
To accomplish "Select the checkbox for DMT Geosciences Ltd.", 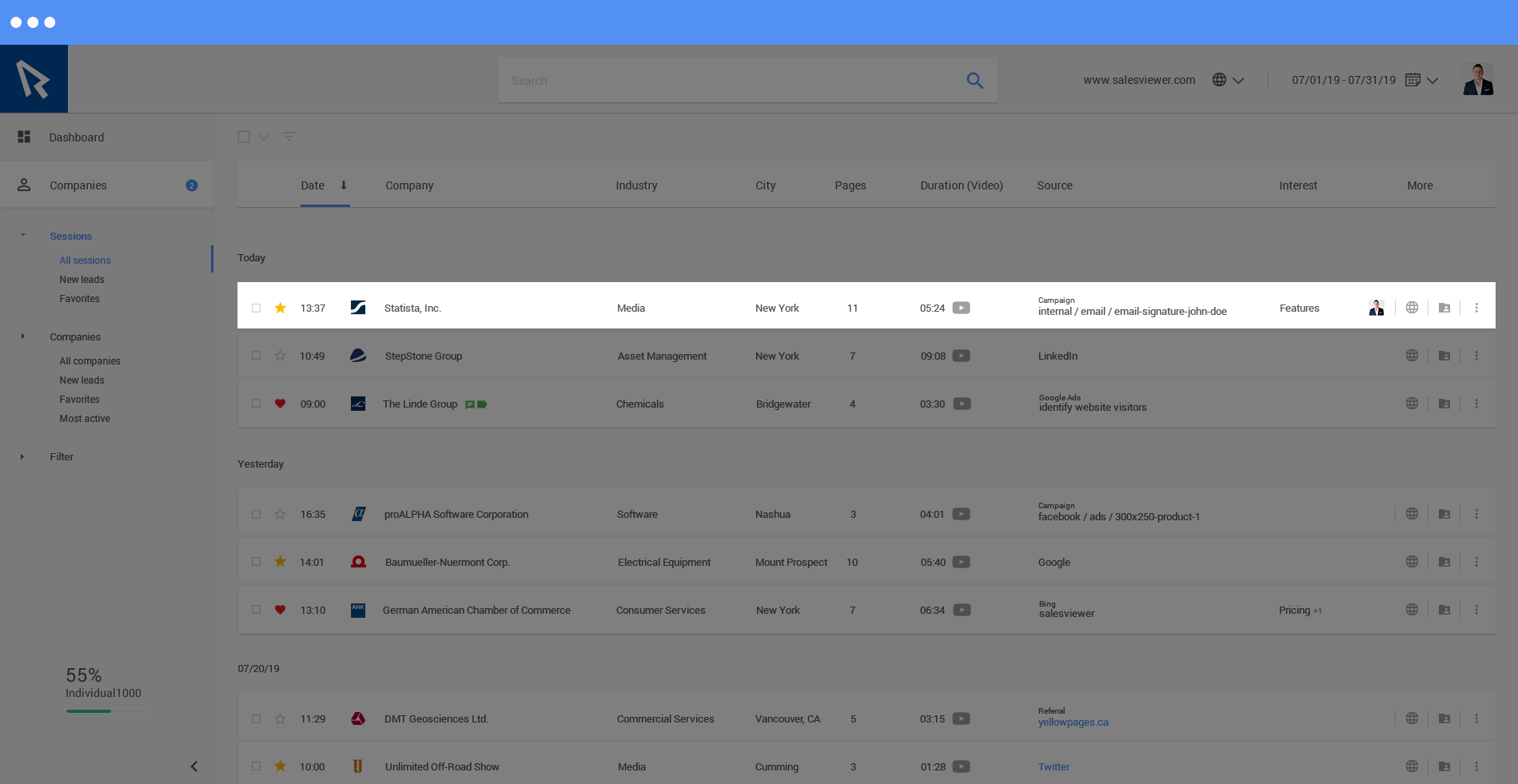I will click(x=256, y=719).
